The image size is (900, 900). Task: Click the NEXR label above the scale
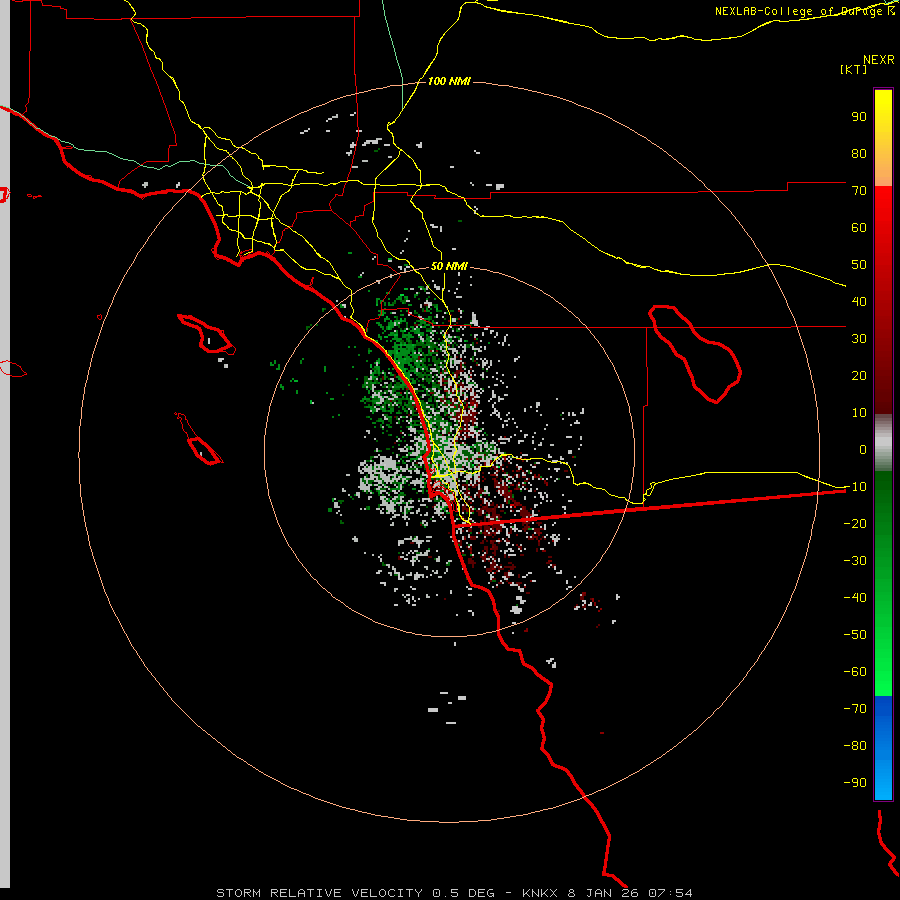[879, 60]
